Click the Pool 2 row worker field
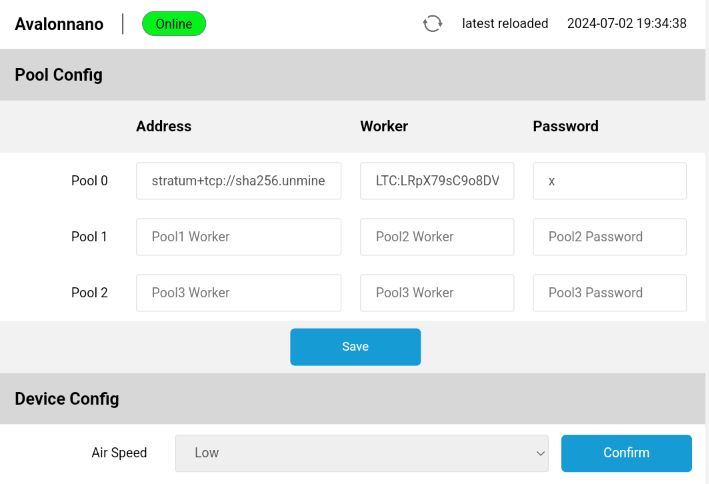 click(437, 293)
